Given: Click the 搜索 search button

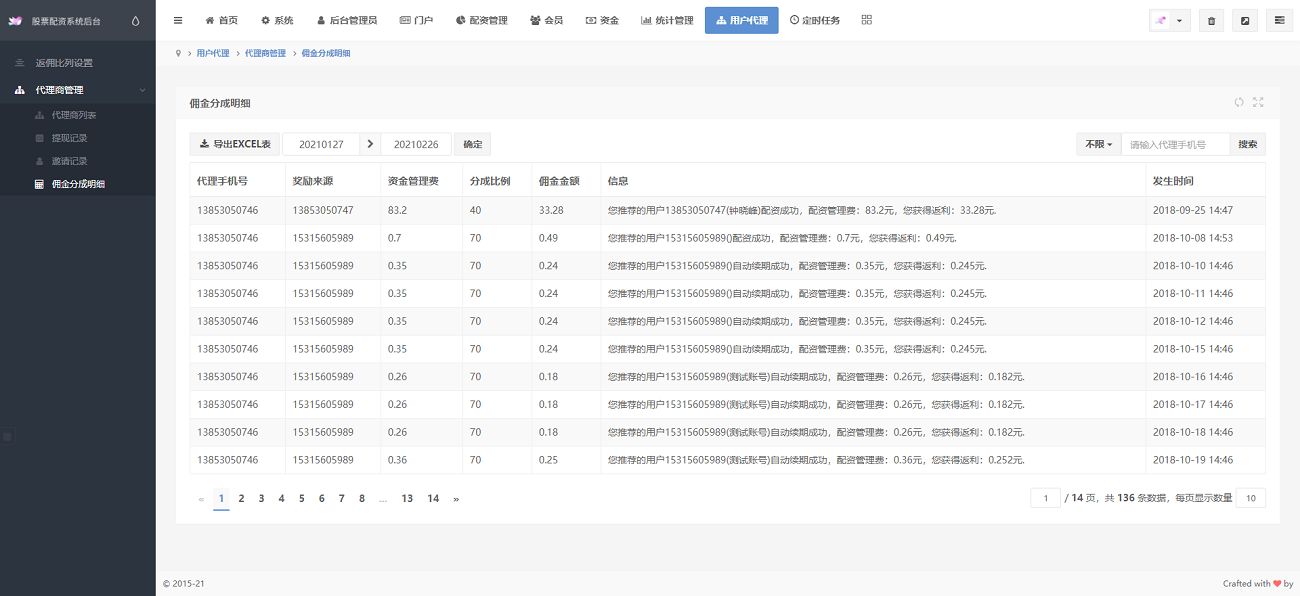Looking at the screenshot, I should pos(1248,144).
